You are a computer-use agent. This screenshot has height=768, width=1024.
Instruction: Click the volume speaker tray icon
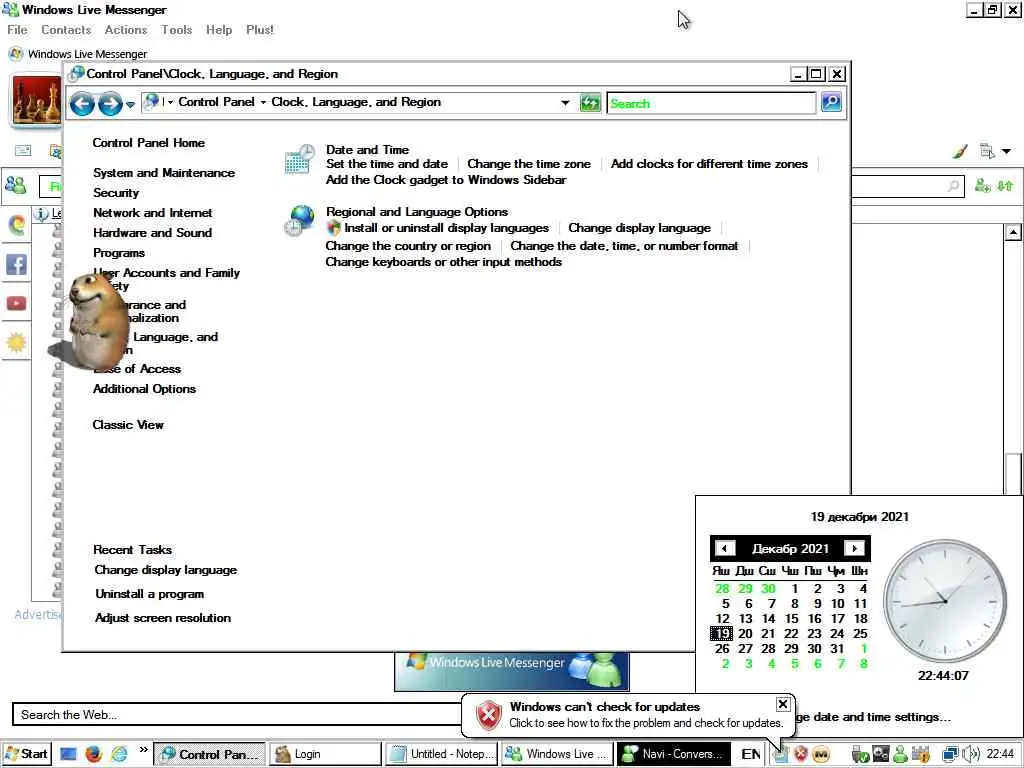click(971, 754)
